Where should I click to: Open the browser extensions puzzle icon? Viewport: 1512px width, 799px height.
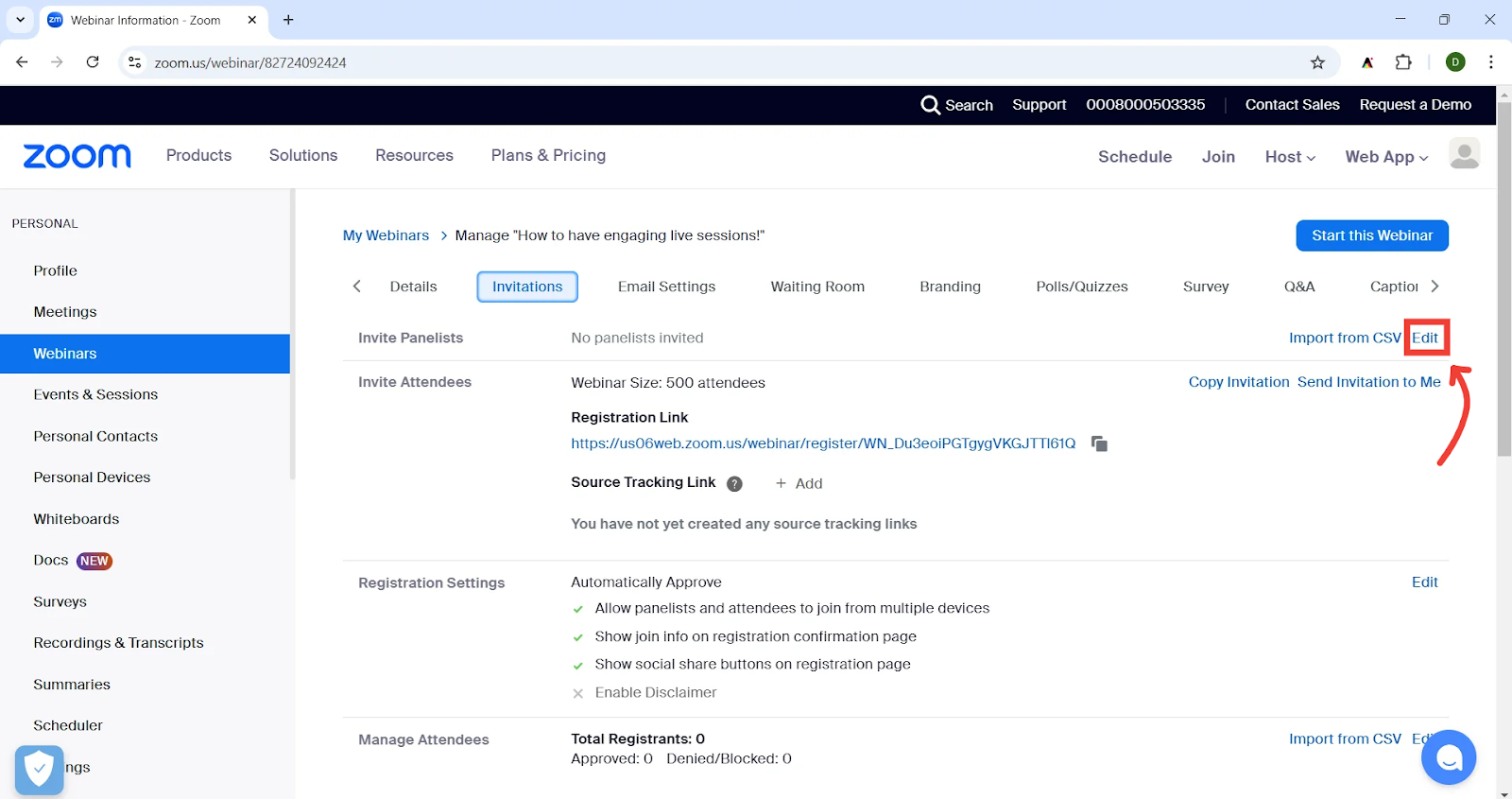[1403, 62]
